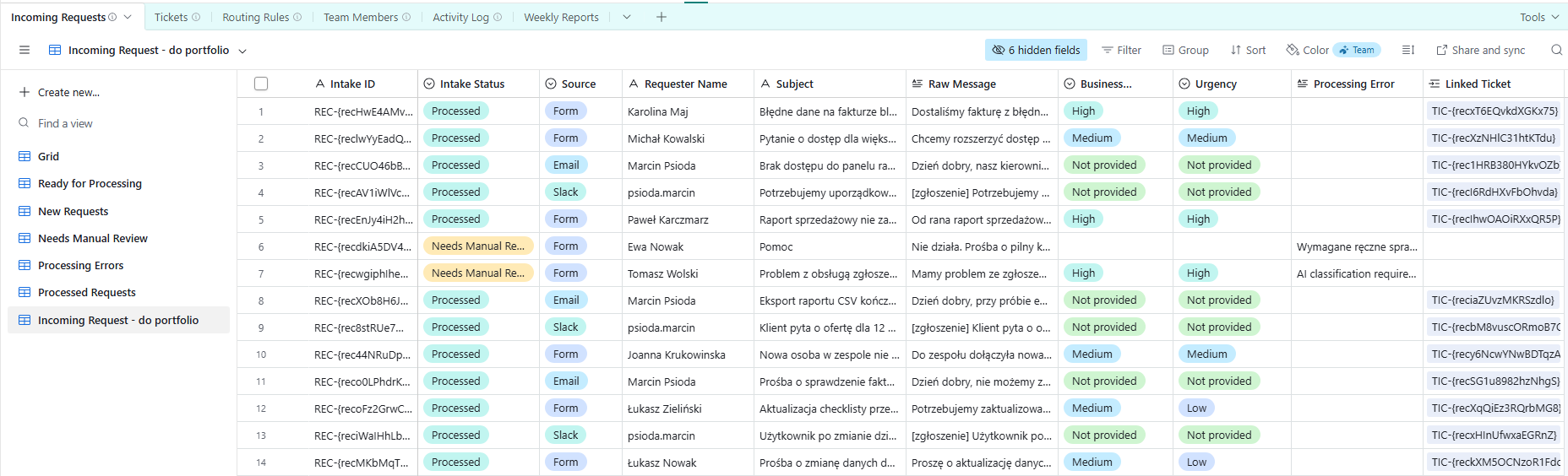Screen dimensions: 1568x476
Task: Click the info icon next to Tickets tab
Action: pyautogui.click(x=196, y=17)
